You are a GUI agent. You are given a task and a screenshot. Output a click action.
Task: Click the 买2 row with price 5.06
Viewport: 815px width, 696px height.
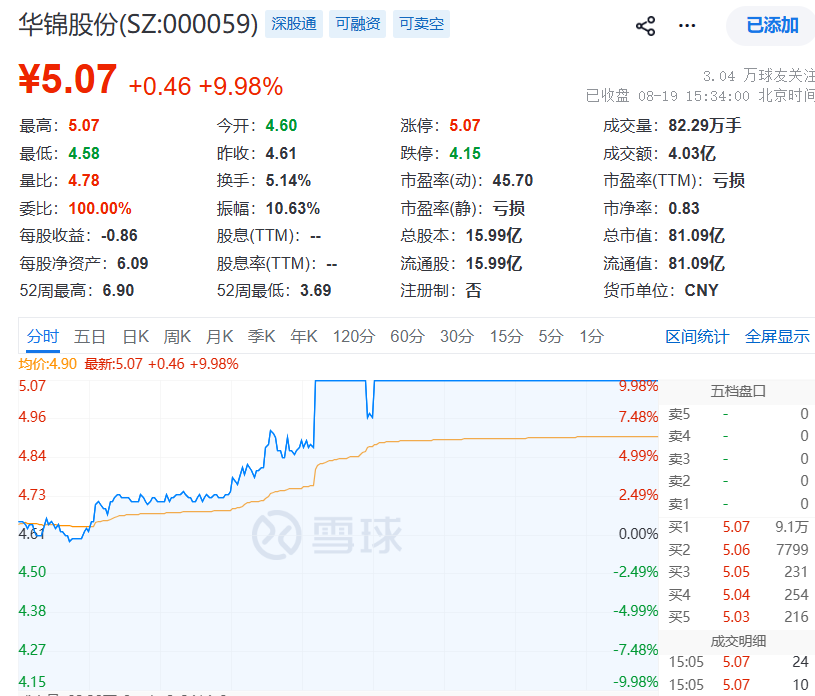point(738,549)
